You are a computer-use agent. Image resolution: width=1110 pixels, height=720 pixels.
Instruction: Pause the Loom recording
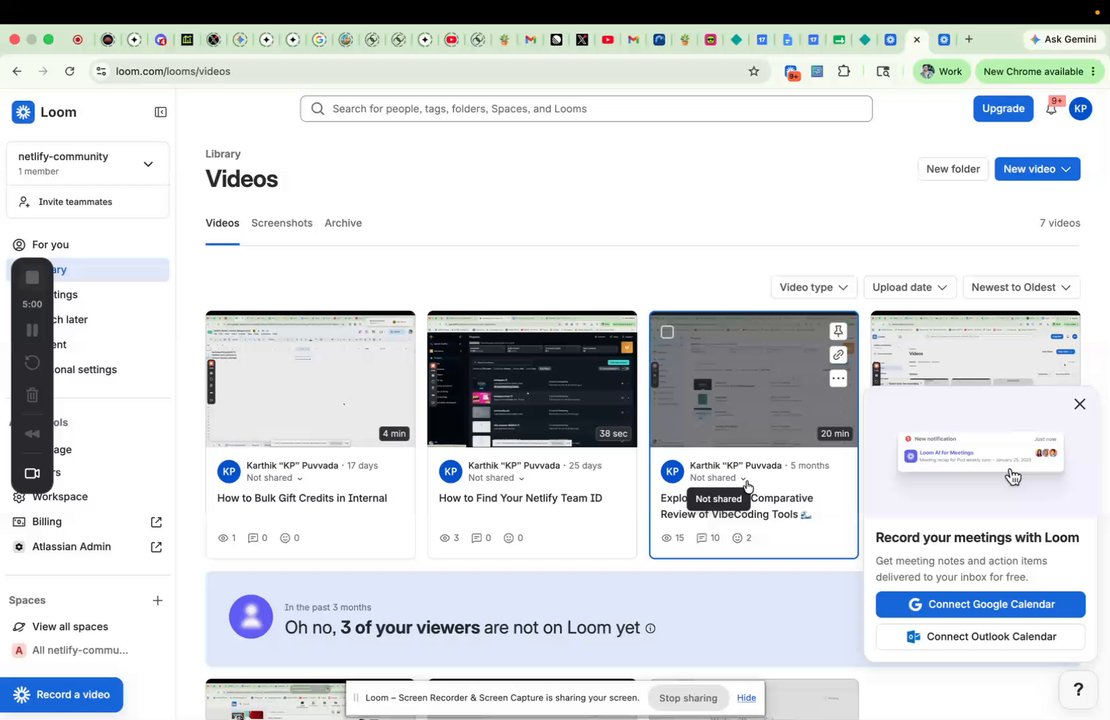32,330
